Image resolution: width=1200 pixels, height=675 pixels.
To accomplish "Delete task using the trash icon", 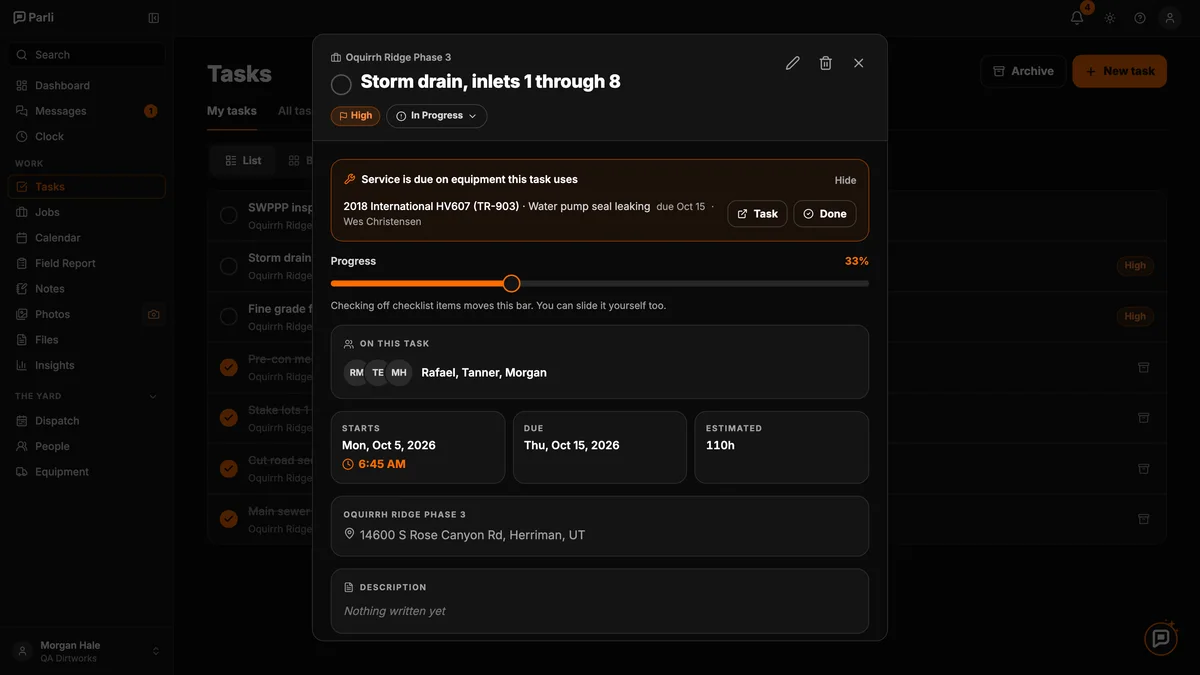I will [x=826, y=63].
